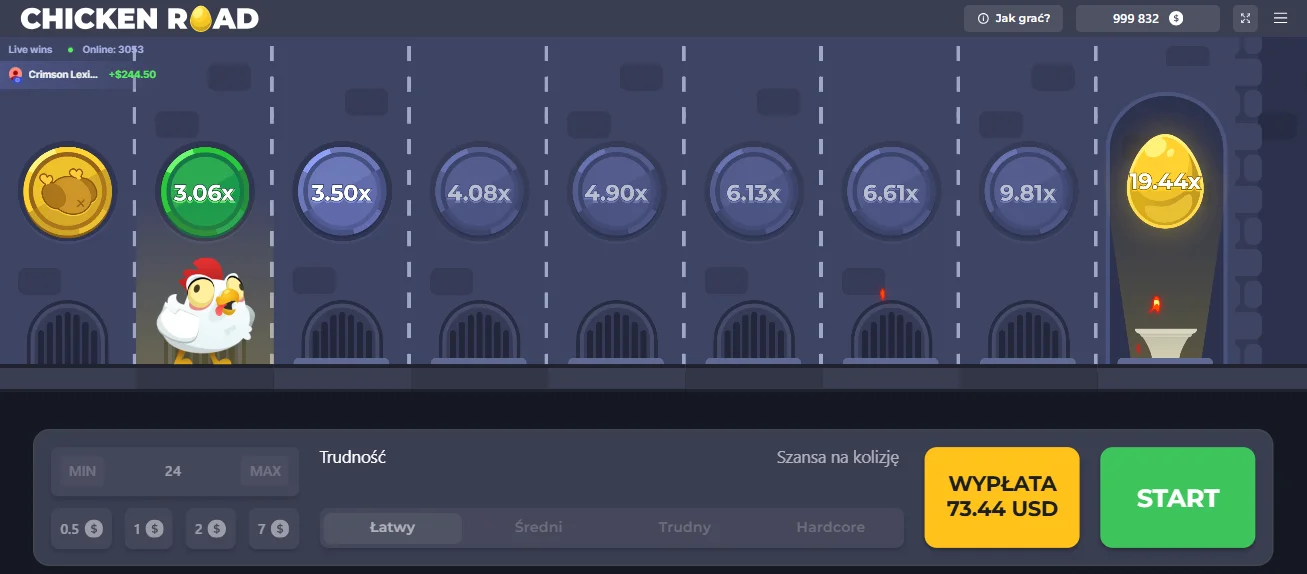Cash out with WYPŁATA 73.44 USD
Image resolution: width=1307 pixels, height=574 pixels.
(x=1002, y=497)
